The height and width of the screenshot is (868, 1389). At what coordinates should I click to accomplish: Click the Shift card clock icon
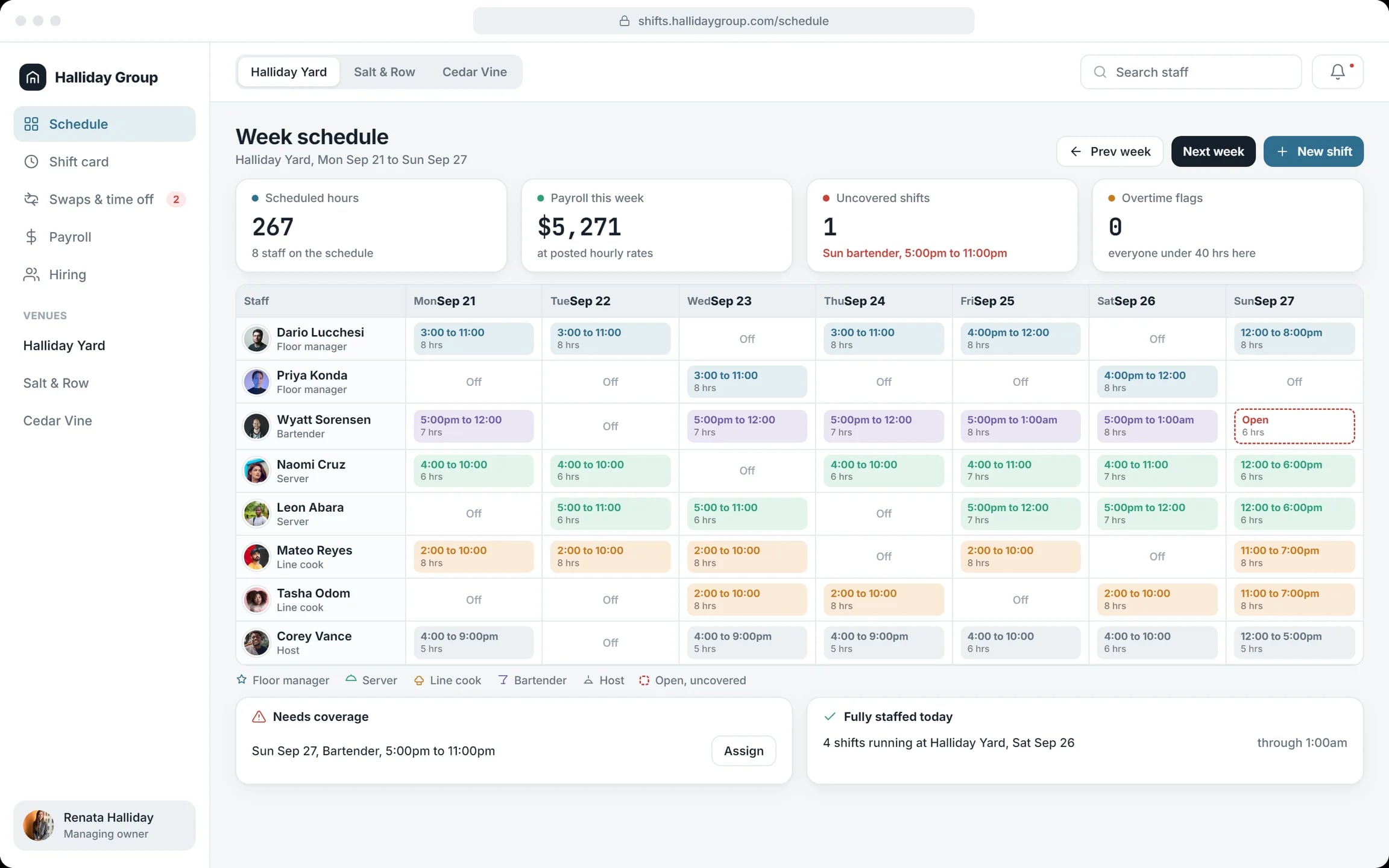31,162
